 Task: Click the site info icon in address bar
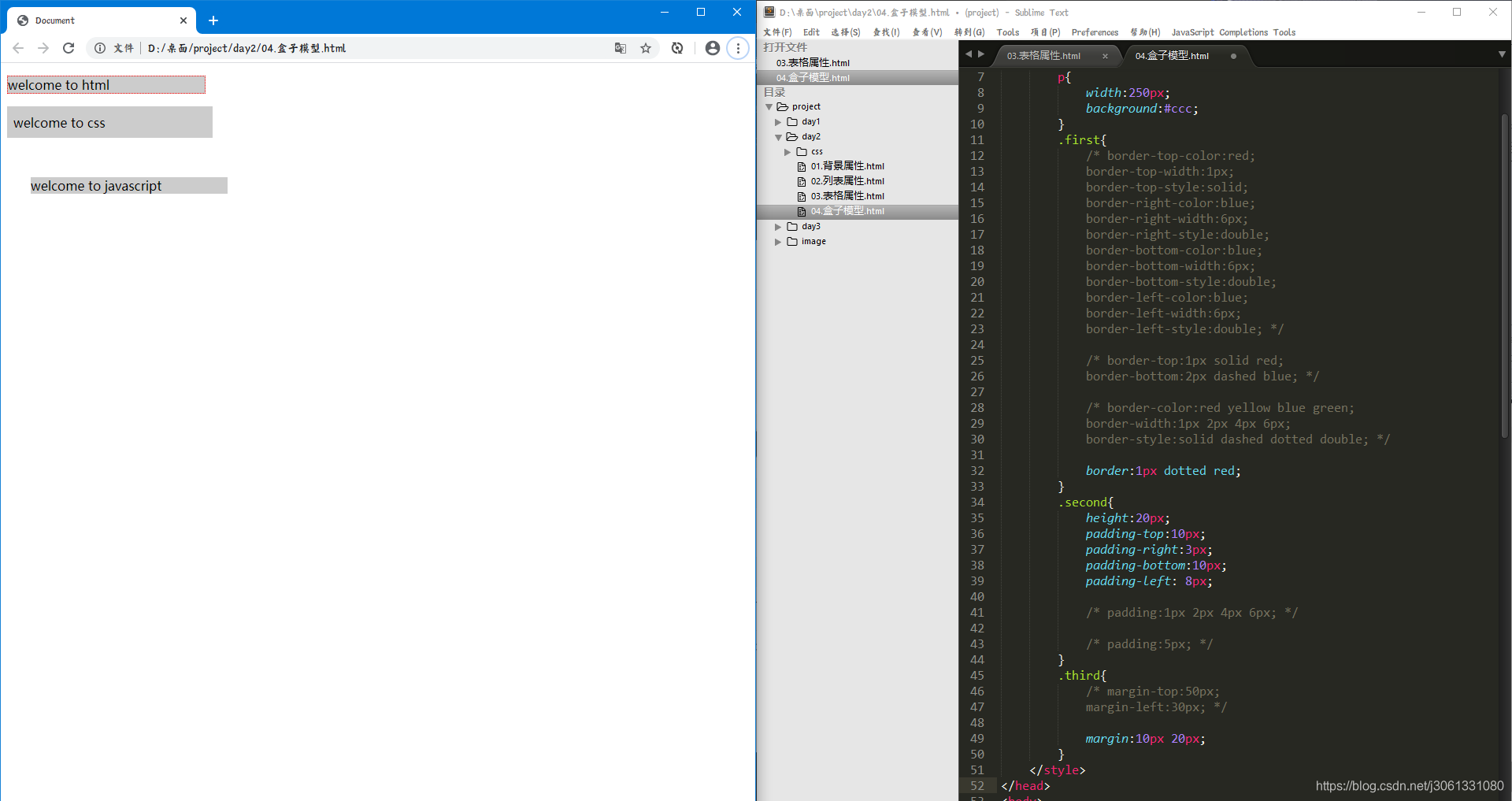[x=100, y=48]
